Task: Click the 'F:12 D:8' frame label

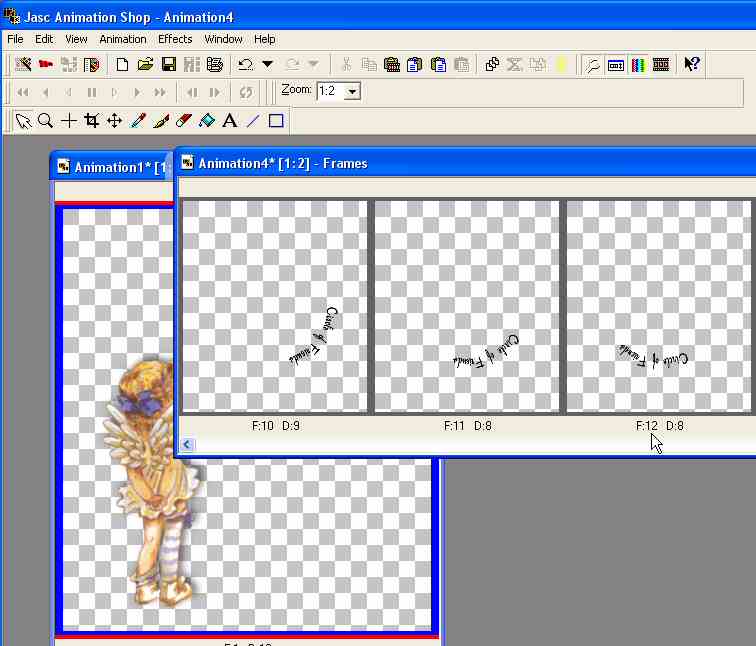Action: click(x=659, y=426)
